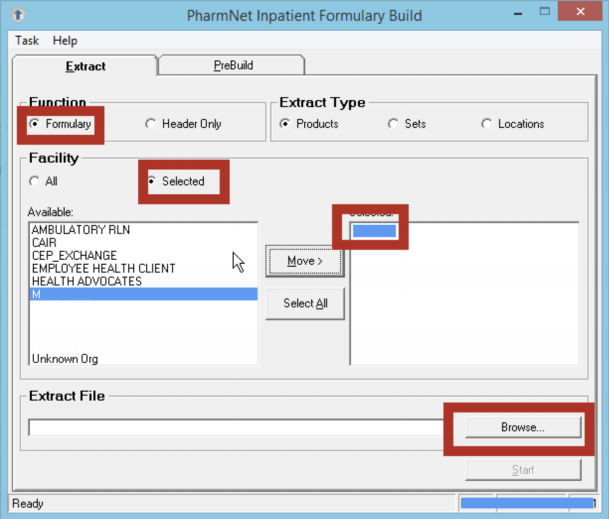Pick CEP_EXCHANGE in Available list

tap(74, 255)
